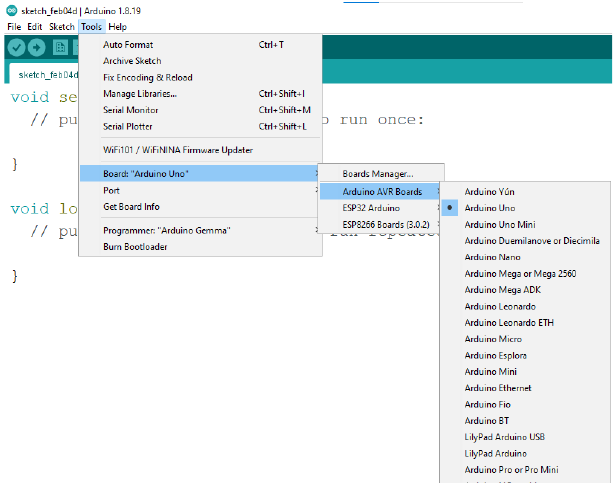Select the Arduino BT board
Viewport: 614px width, 485px height.
pyautogui.click(x=526, y=421)
